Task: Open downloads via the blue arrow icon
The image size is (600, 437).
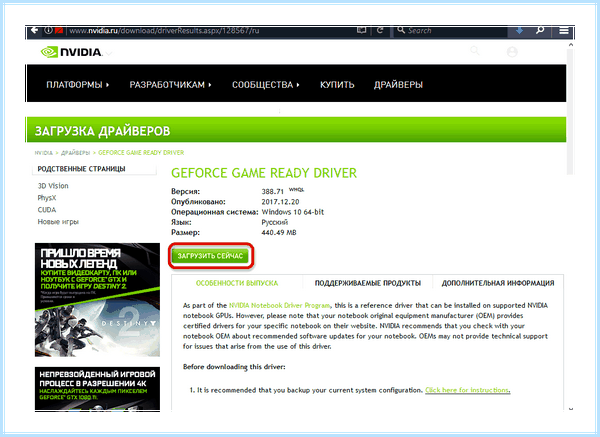Action: tap(519, 30)
